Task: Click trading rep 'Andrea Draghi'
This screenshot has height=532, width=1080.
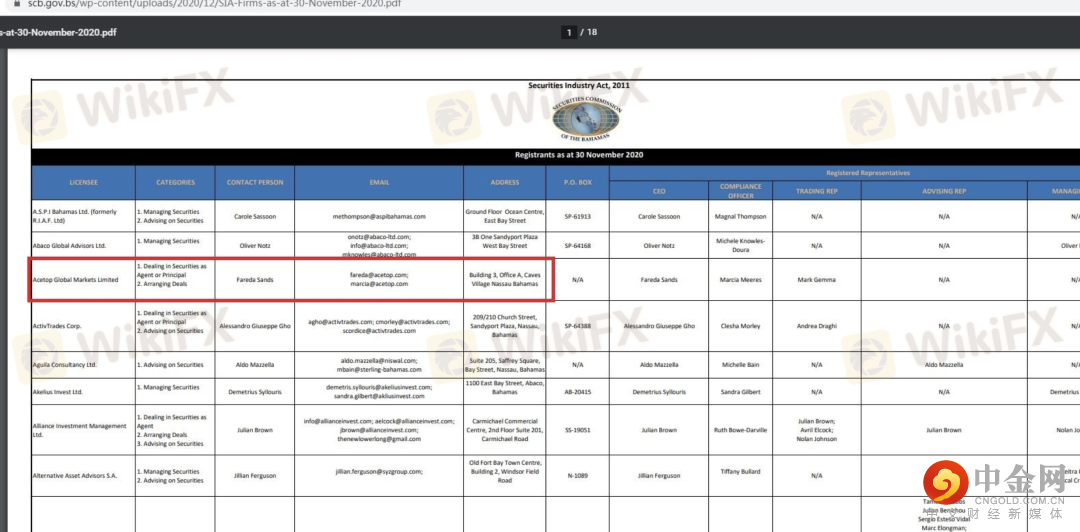Action: (x=817, y=326)
